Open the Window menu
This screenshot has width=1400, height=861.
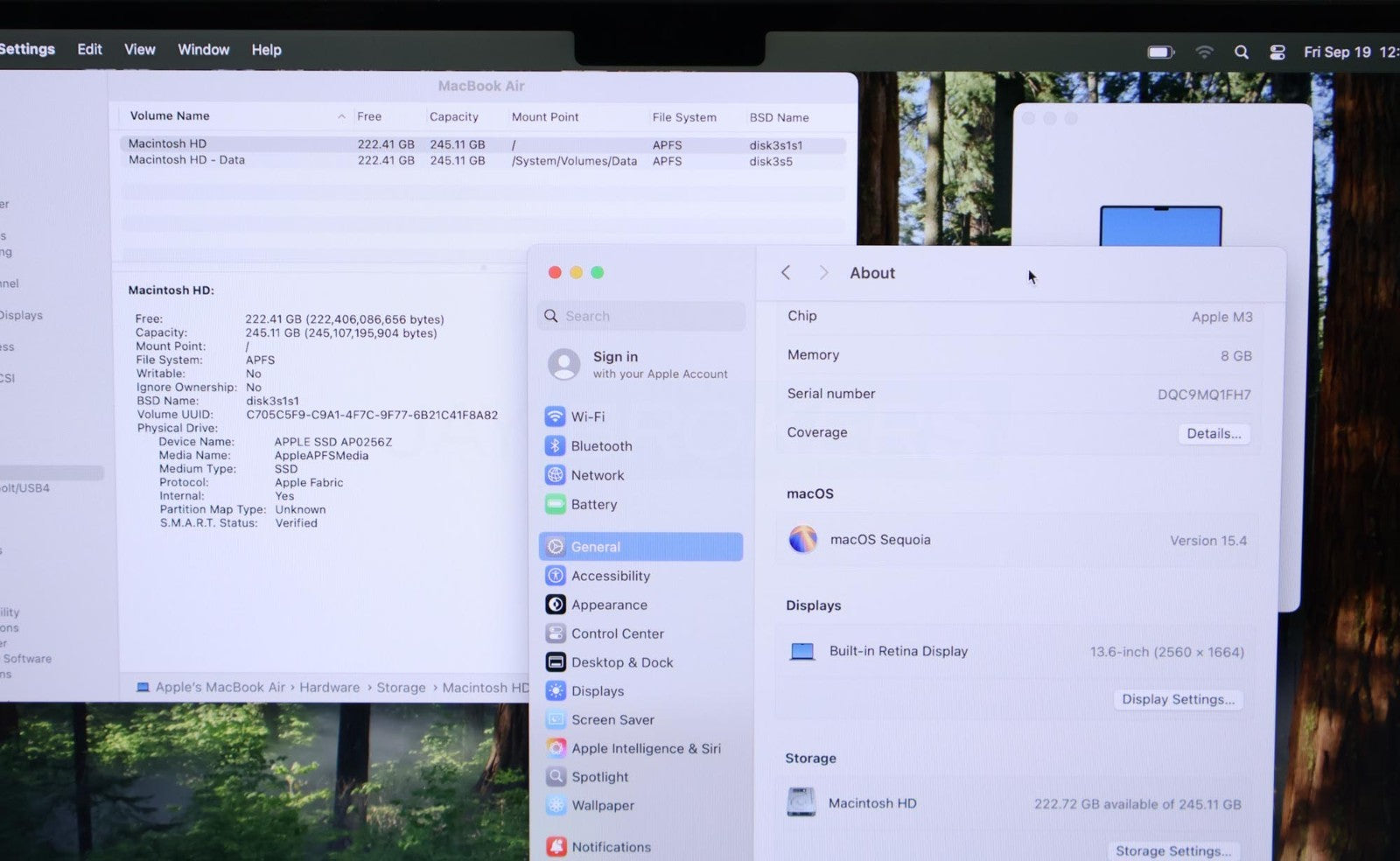[203, 50]
